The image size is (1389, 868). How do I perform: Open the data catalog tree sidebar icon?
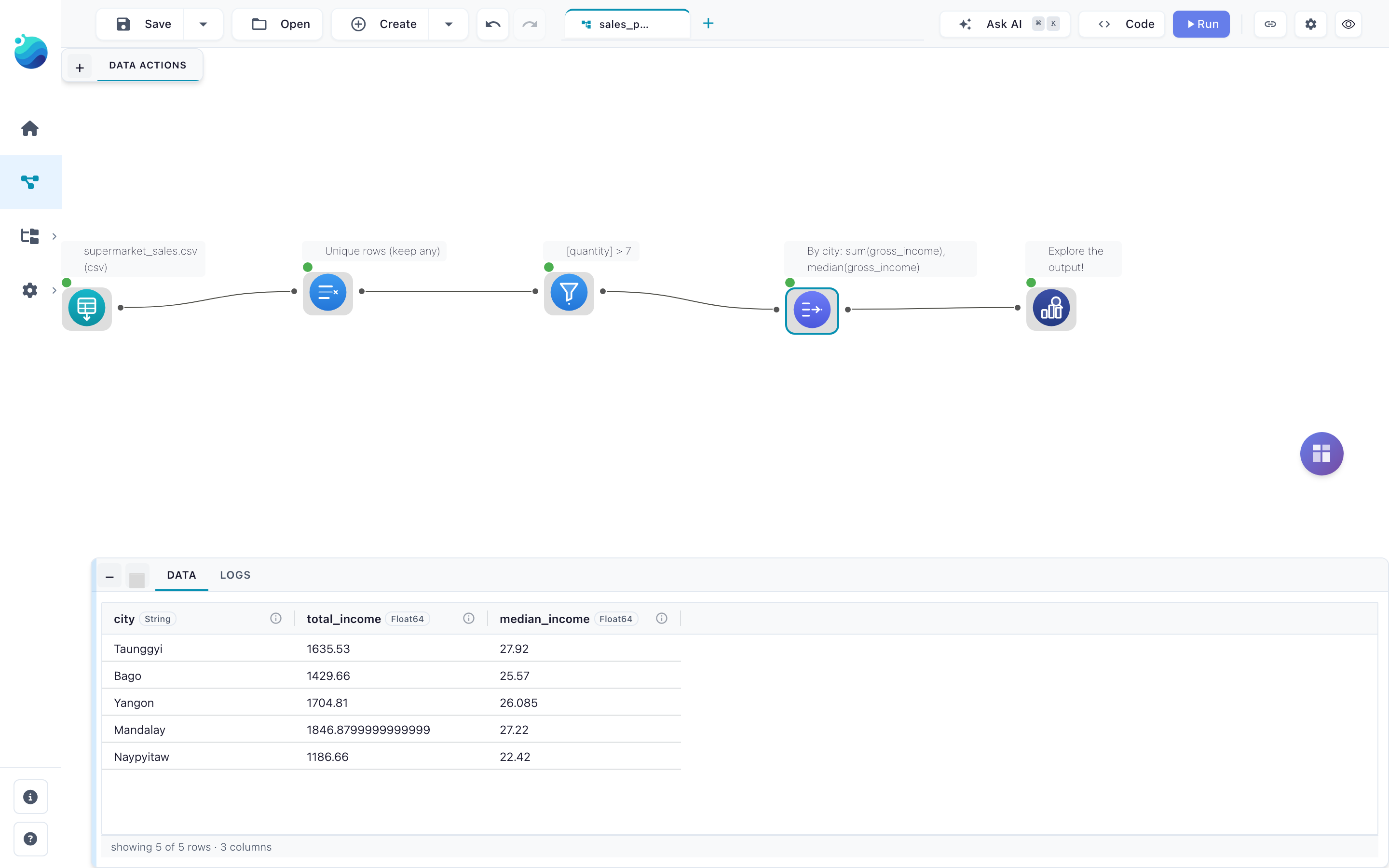coord(30,236)
